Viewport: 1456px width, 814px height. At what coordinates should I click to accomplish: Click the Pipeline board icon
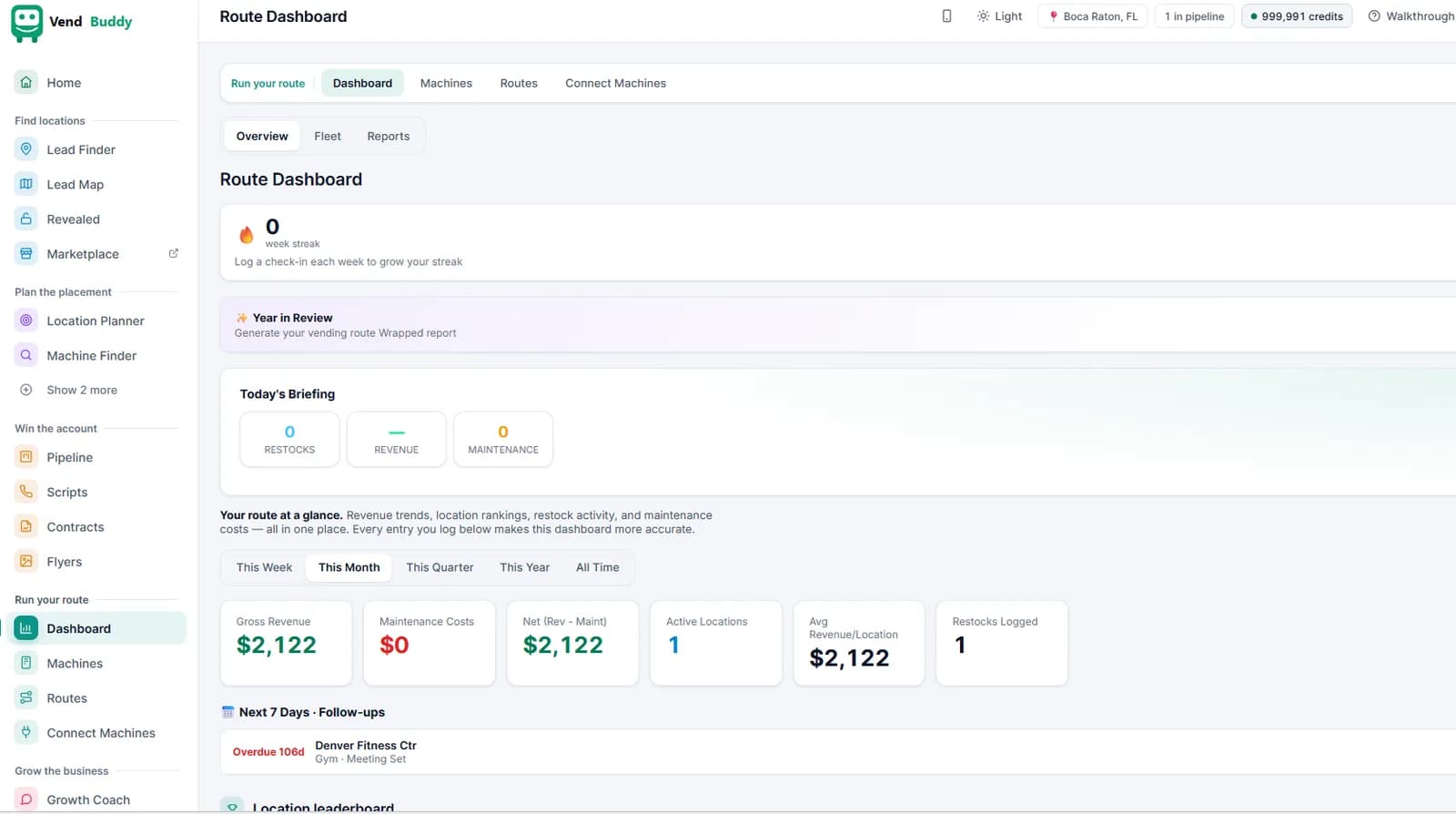point(26,457)
